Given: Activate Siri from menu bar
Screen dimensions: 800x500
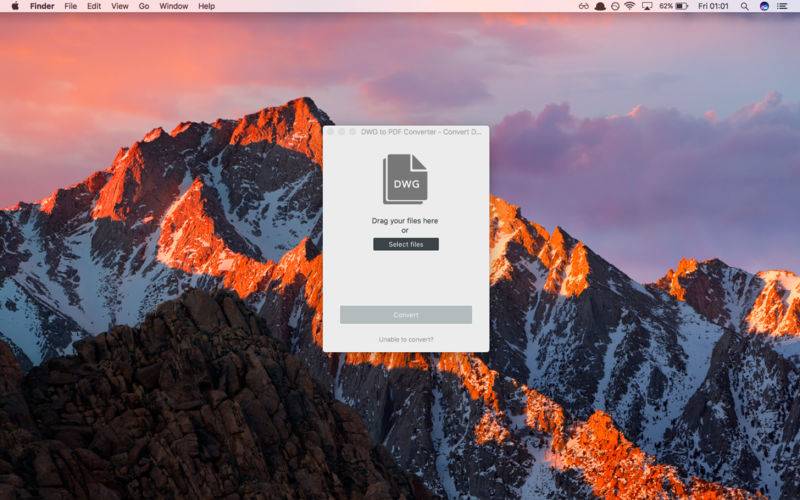Looking at the screenshot, I should tap(764, 6).
